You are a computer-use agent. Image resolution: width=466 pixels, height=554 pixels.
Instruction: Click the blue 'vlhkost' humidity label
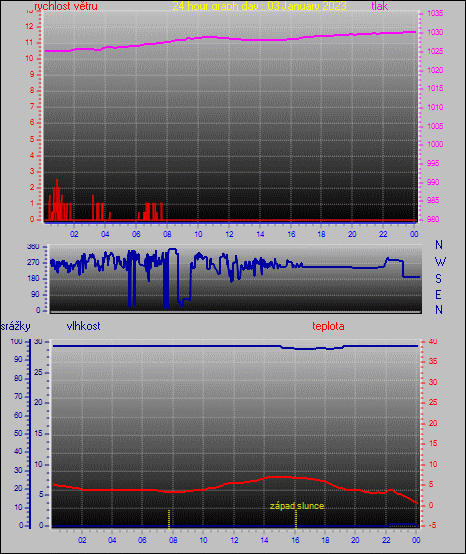point(83,326)
